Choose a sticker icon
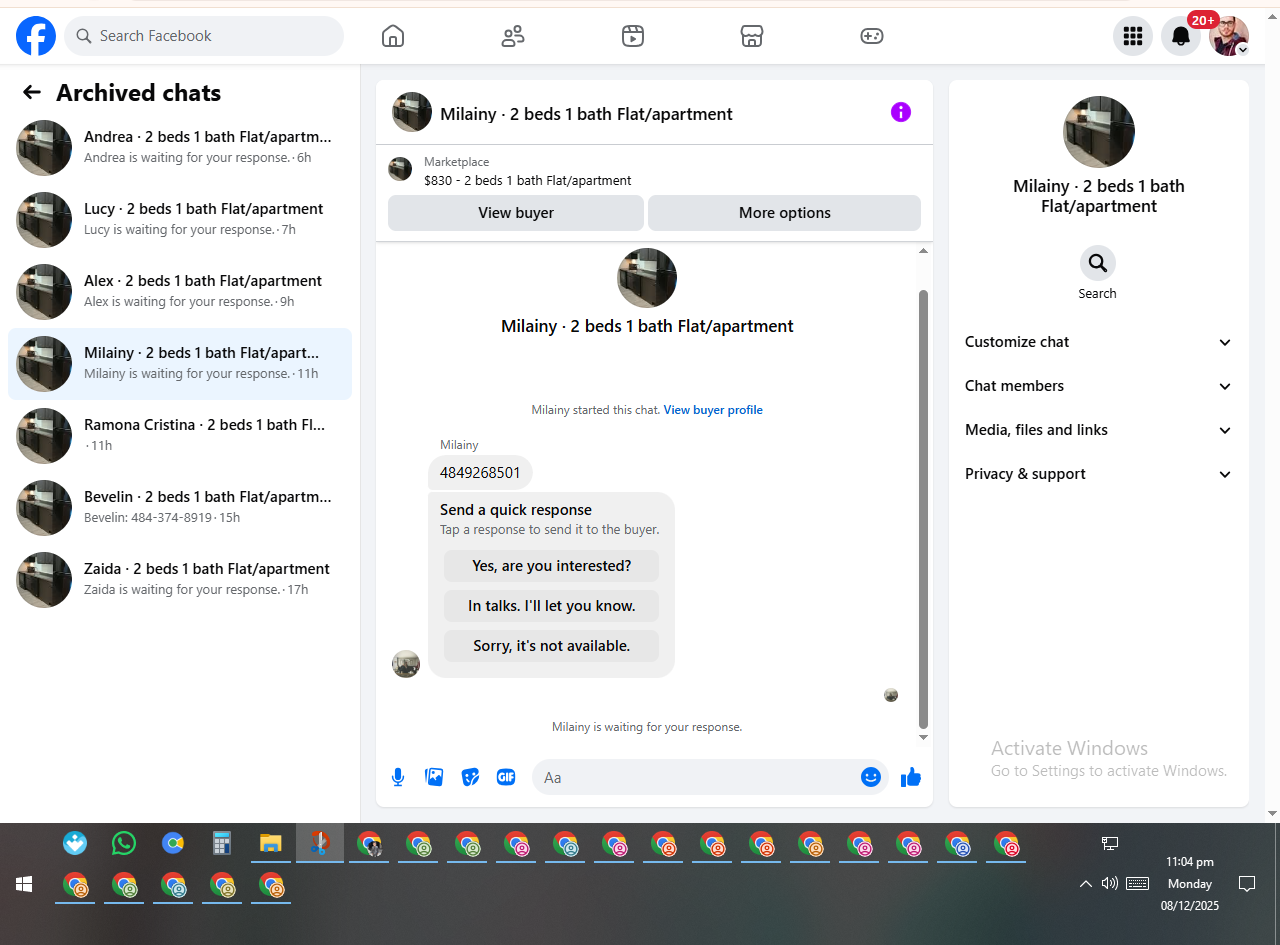Image resolution: width=1280 pixels, height=945 pixels. [x=470, y=777]
